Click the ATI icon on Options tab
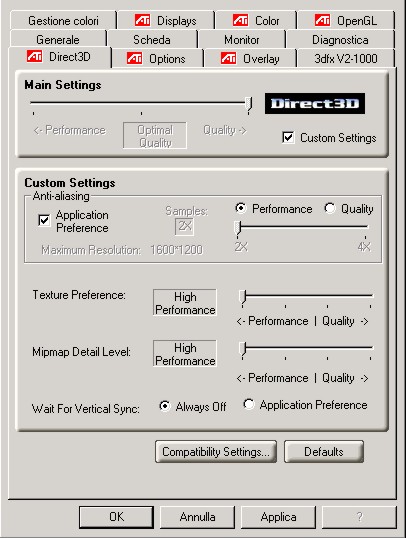This screenshot has height=538, width=406. (134, 58)
